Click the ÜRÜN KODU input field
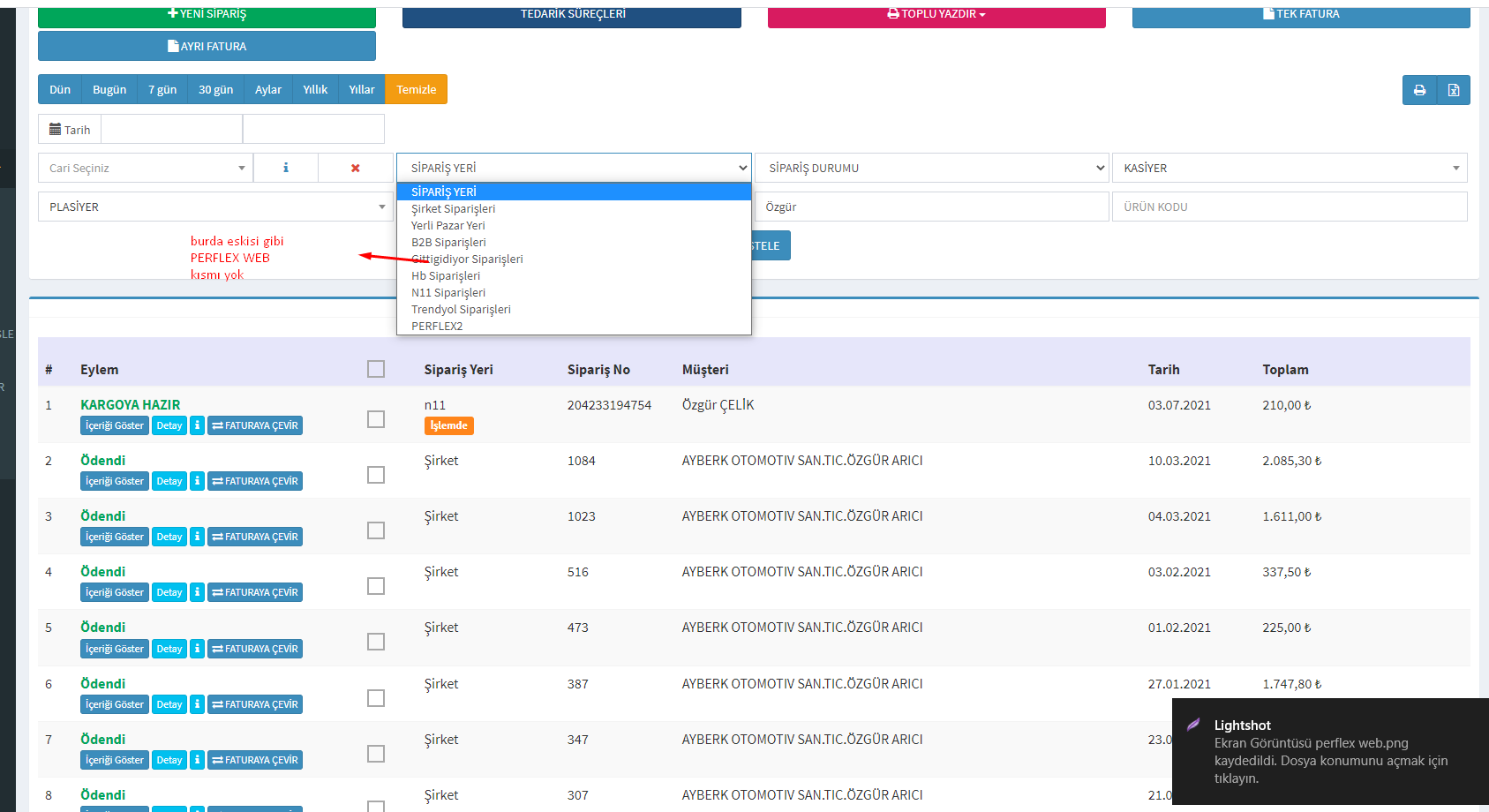 pyautogui.click(x=1289, y=207)
